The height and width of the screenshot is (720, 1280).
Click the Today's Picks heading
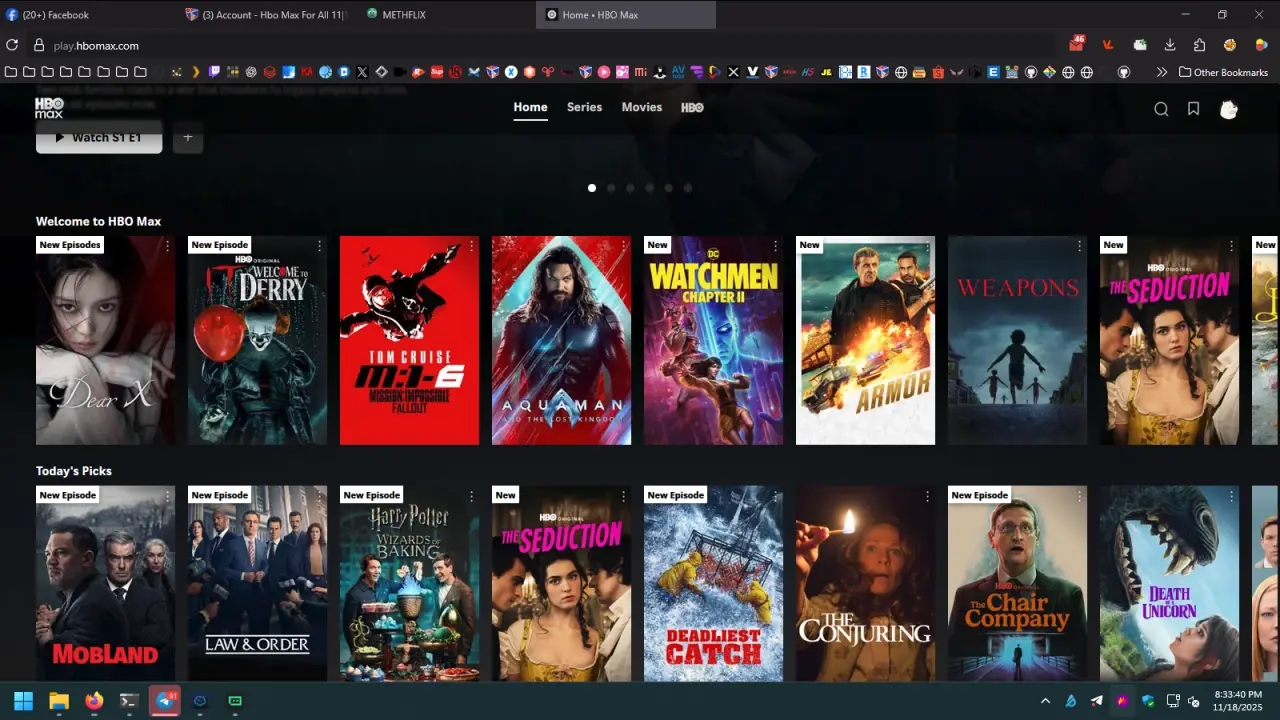(74, 471)
